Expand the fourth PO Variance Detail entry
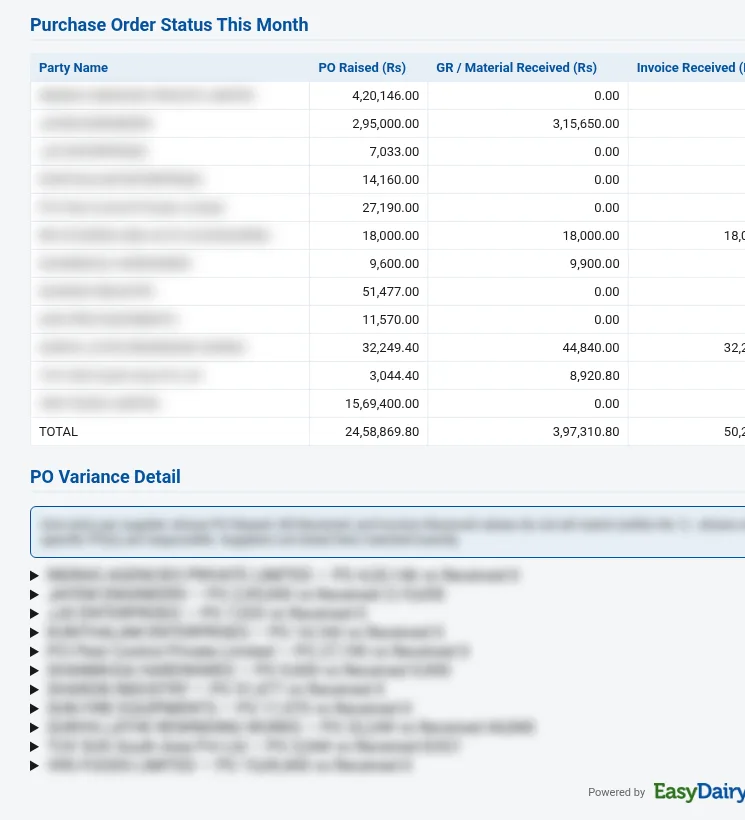The image size is (745, 820). (x=35, y=633)
